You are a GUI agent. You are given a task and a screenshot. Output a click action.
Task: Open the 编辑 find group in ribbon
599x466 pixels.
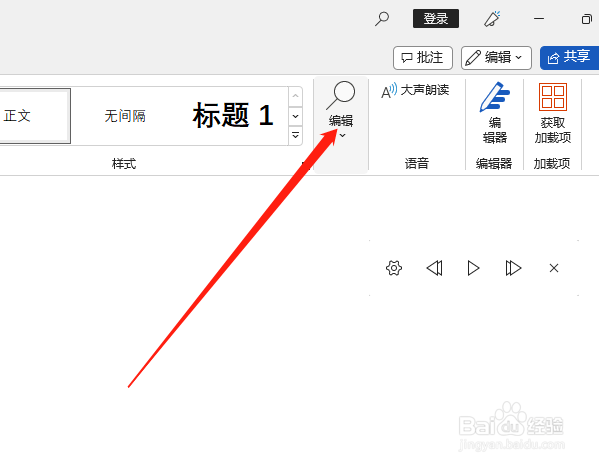341,125
